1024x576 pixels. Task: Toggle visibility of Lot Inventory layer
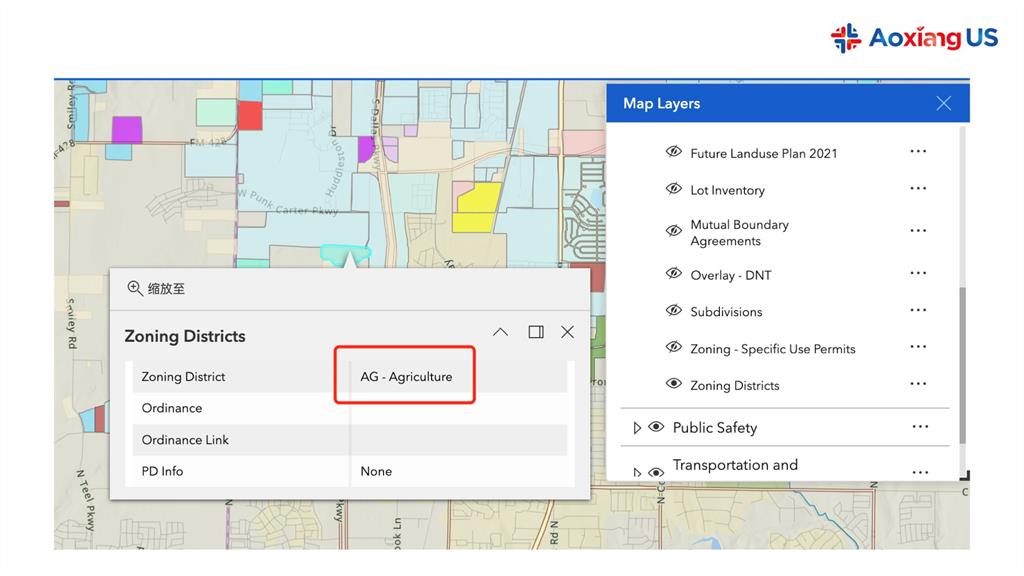click(674, 190)
